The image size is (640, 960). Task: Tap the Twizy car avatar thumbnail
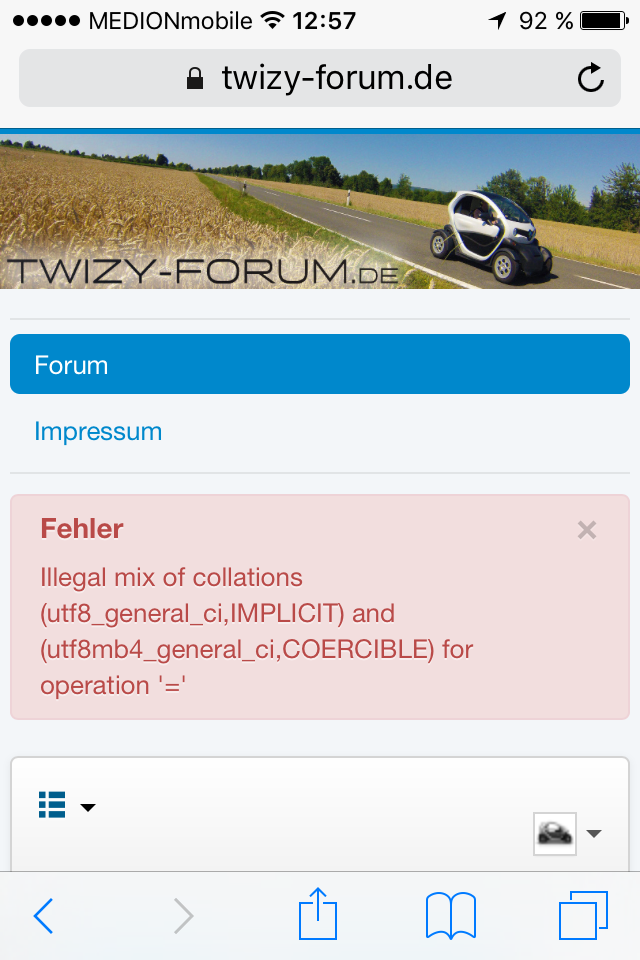[x=555, y=833]
